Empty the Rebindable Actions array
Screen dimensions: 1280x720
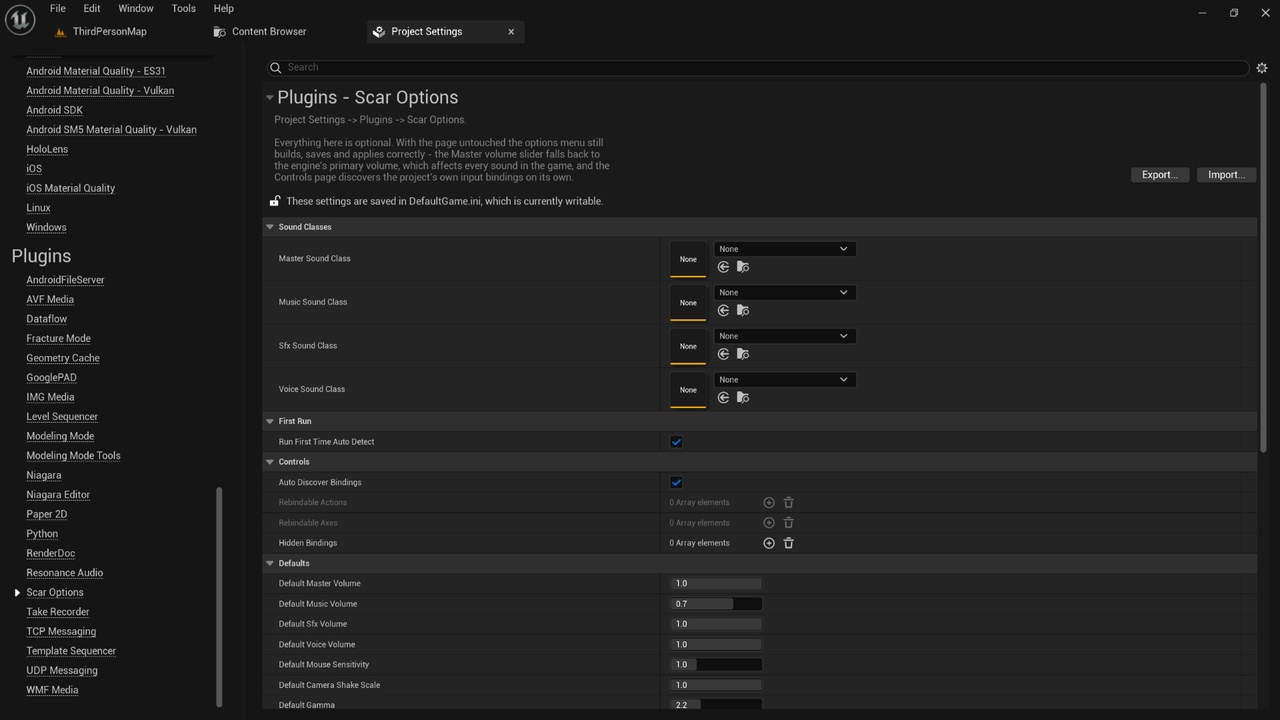[788, 503]
